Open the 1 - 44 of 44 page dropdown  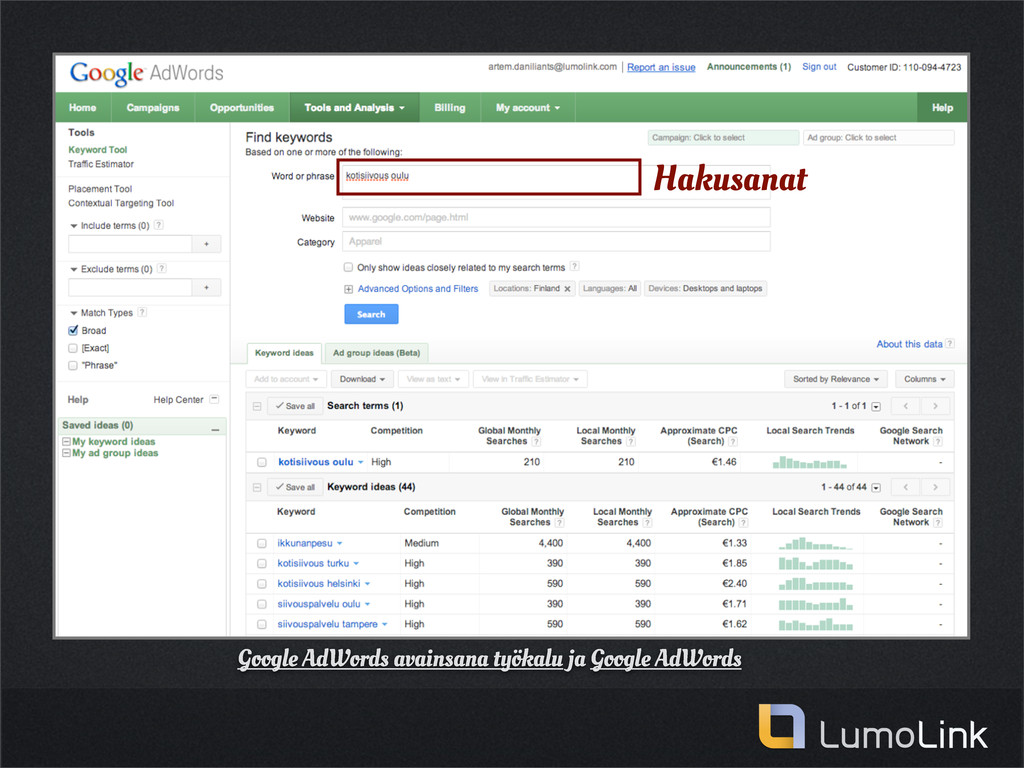[x=876, y=488]
